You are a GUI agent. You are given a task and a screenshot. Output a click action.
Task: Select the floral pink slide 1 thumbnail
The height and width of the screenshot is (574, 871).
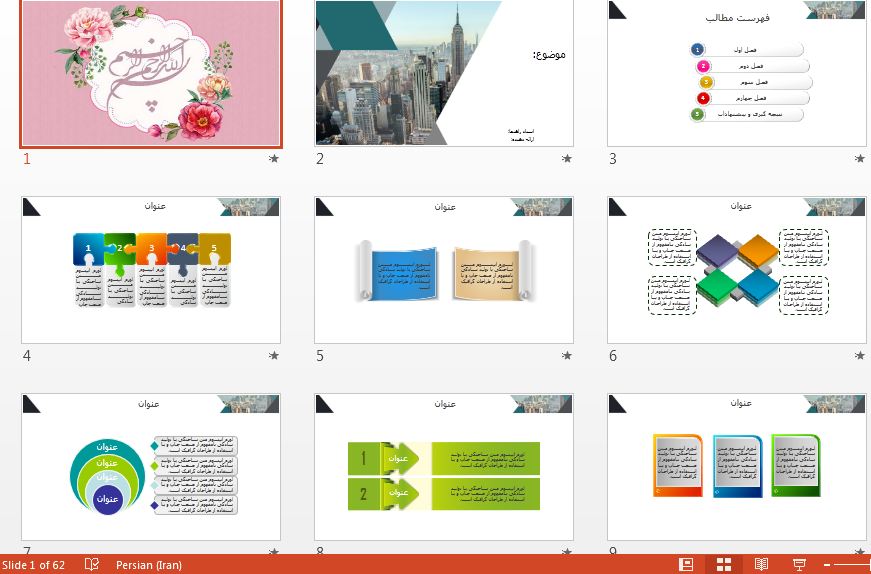click(151, 73)
